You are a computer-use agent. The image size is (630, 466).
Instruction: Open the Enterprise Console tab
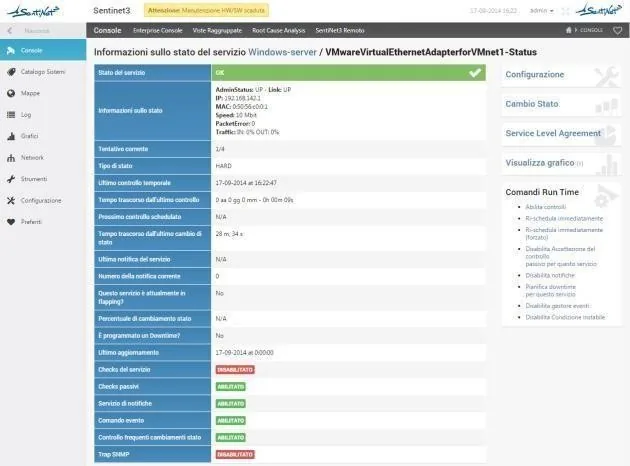pyautogui.click(x=158, y=31)
